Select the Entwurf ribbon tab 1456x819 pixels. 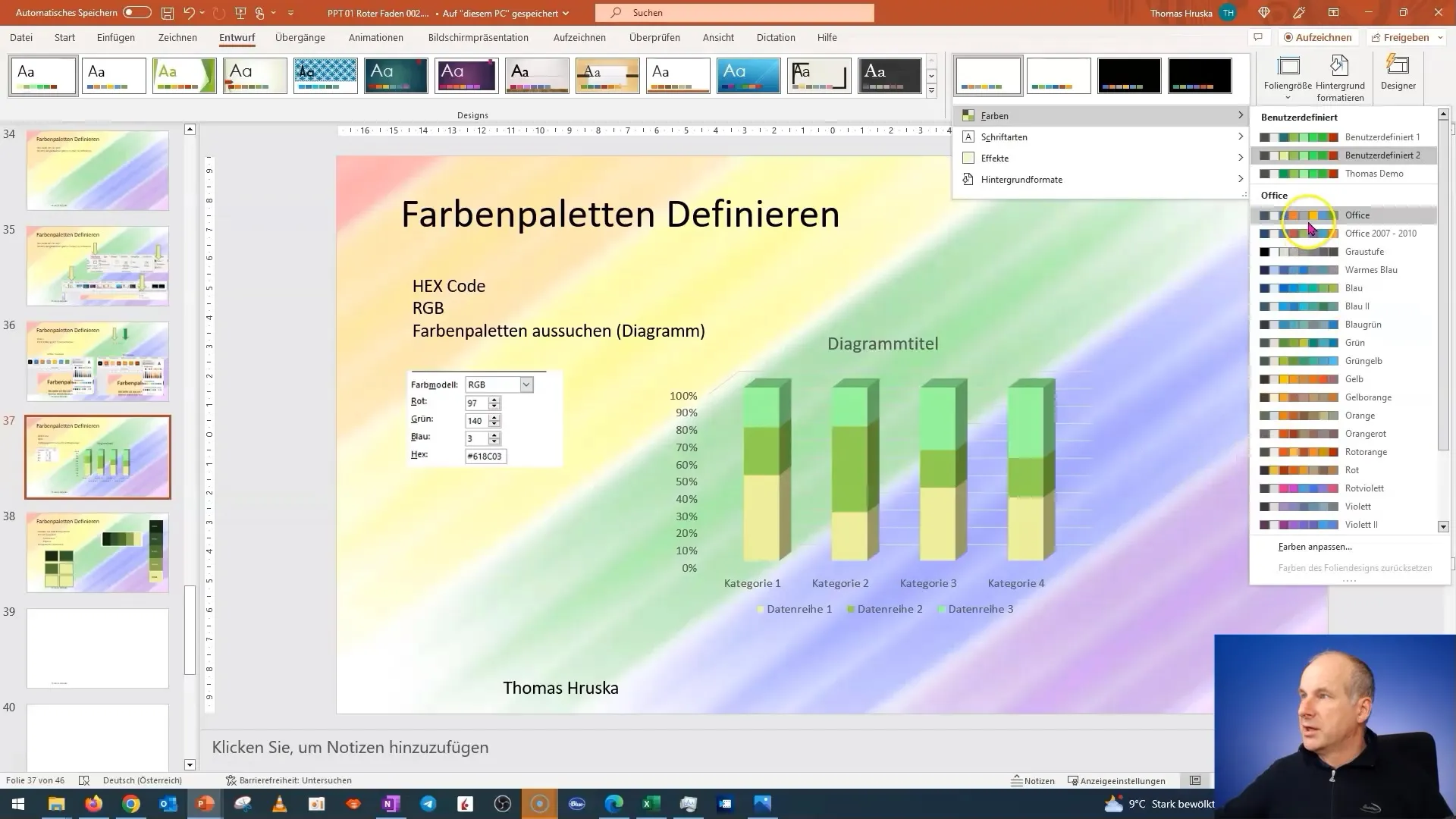pyautogui.click(x=237, y=37)
